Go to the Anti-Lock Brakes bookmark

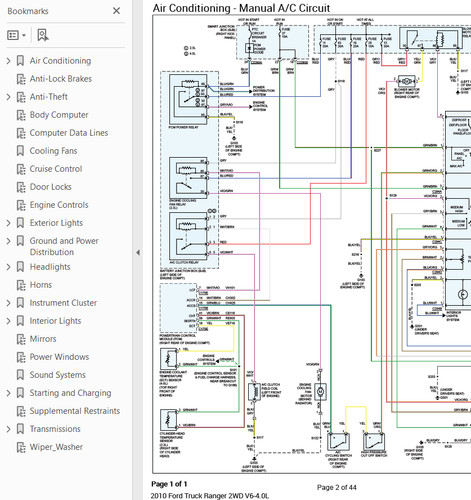point(61,79)
